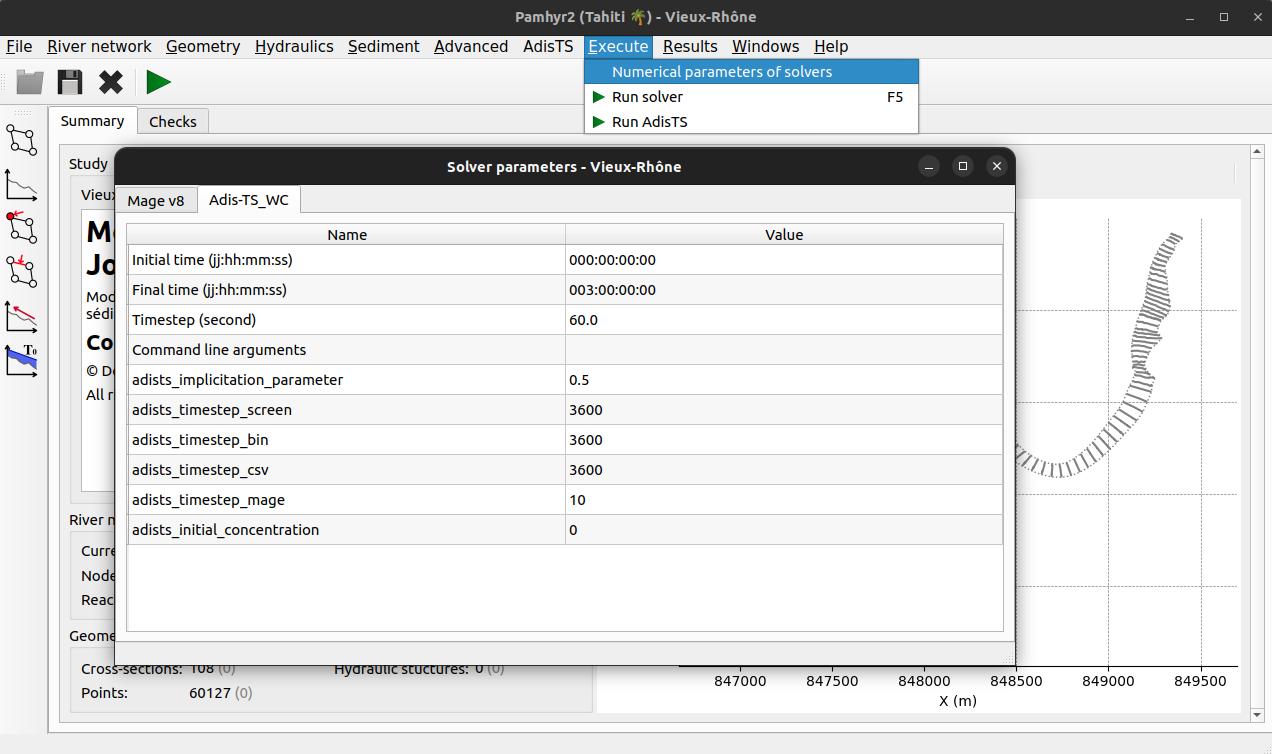
Task: Close the Solver parameters dialog
Action: tap(996, 166)
